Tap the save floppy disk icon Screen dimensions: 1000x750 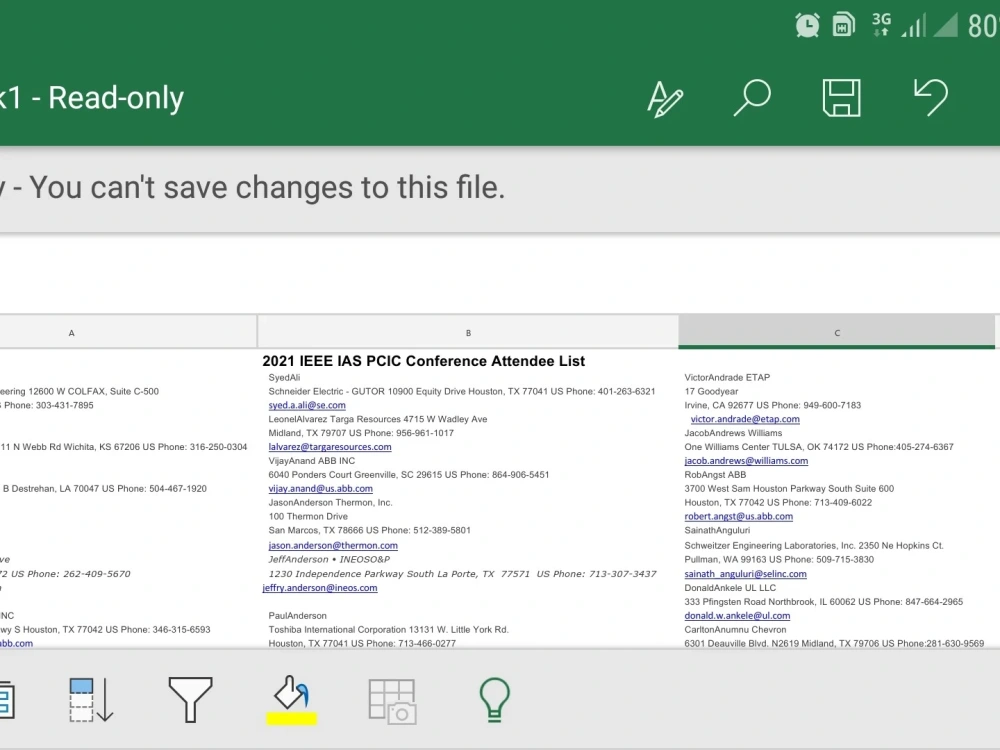841,98
